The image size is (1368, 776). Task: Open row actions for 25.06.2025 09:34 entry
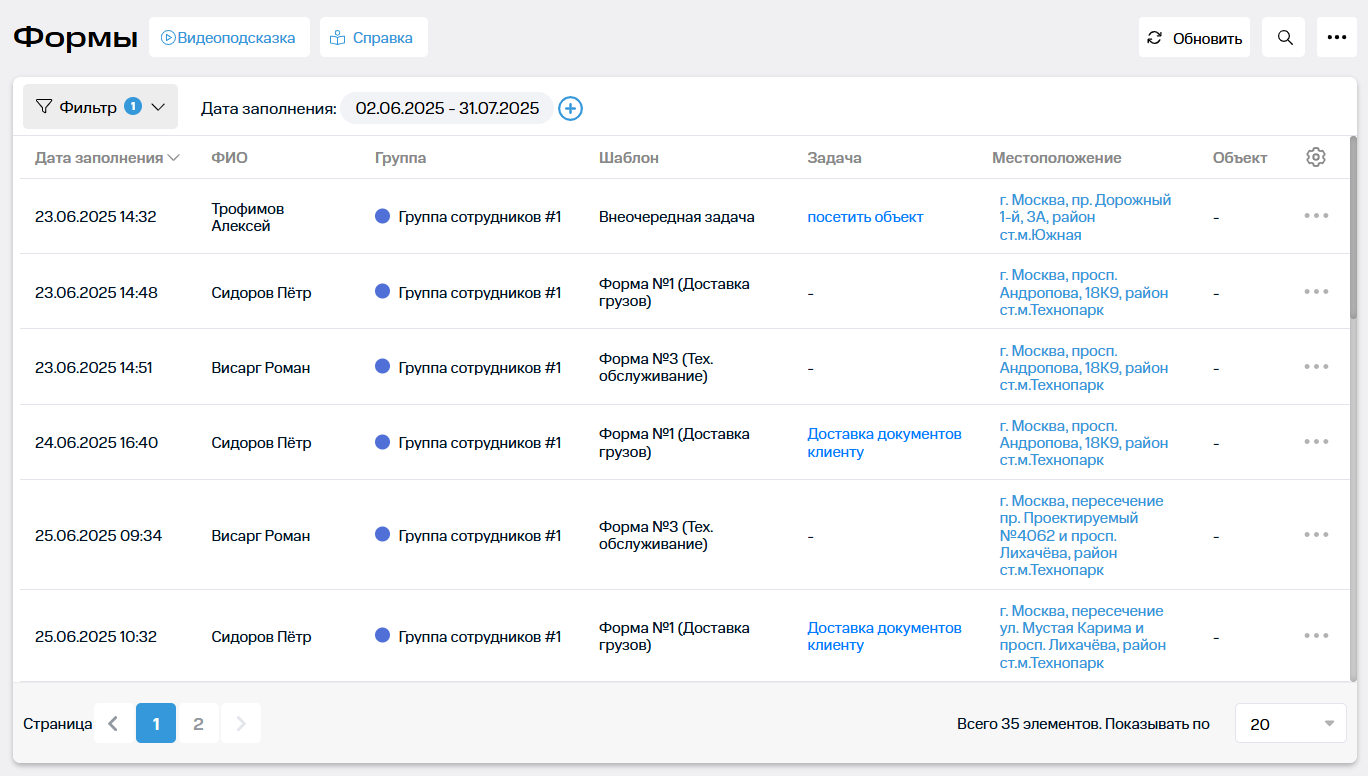pos(1315,535)
